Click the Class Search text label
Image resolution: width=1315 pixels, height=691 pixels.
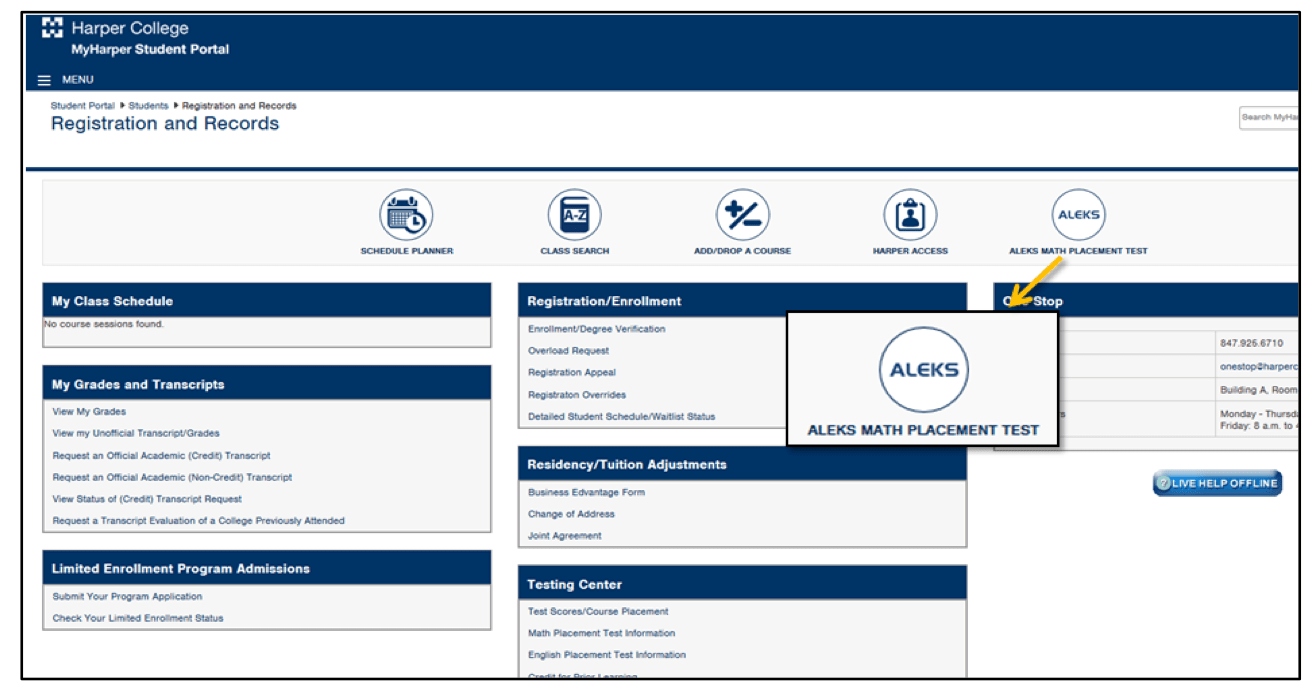click(x=574, y=251)
